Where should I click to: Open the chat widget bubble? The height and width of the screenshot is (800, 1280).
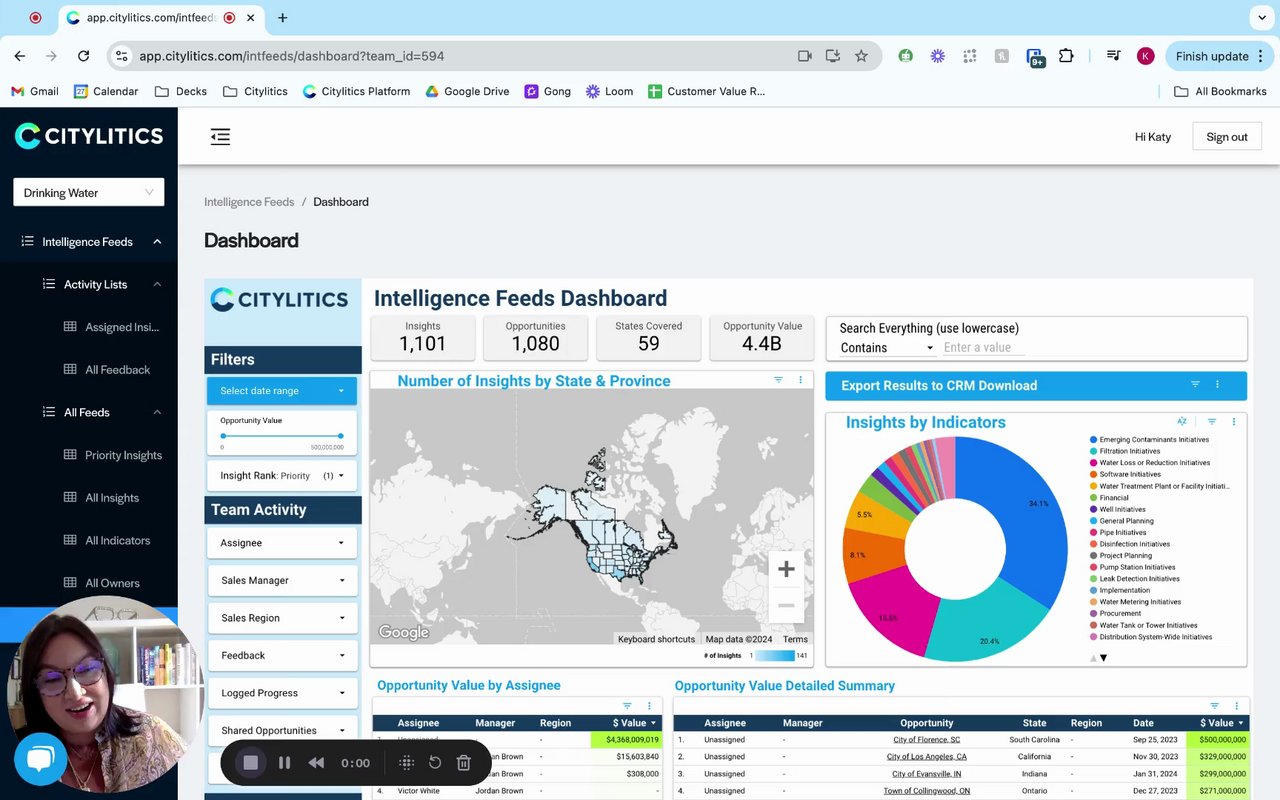(x=40, y=759)
